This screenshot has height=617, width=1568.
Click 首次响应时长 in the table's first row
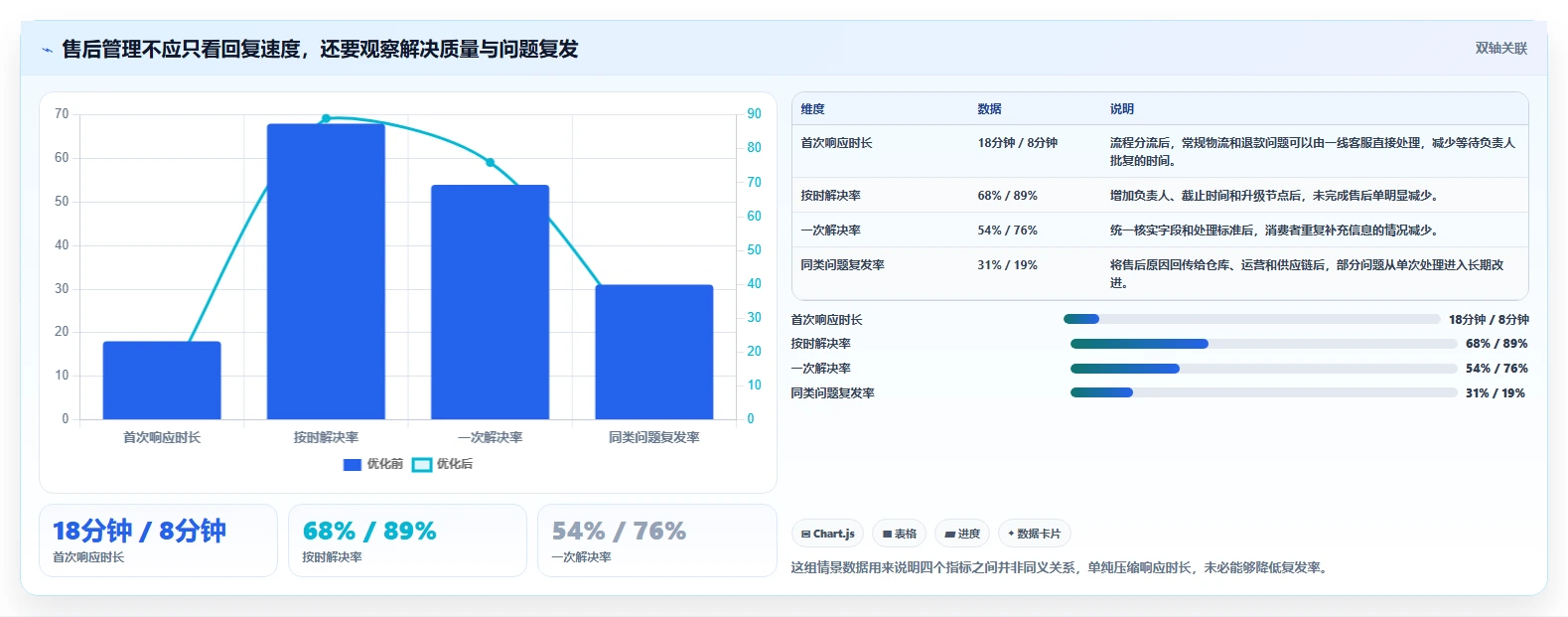[836, 143]
